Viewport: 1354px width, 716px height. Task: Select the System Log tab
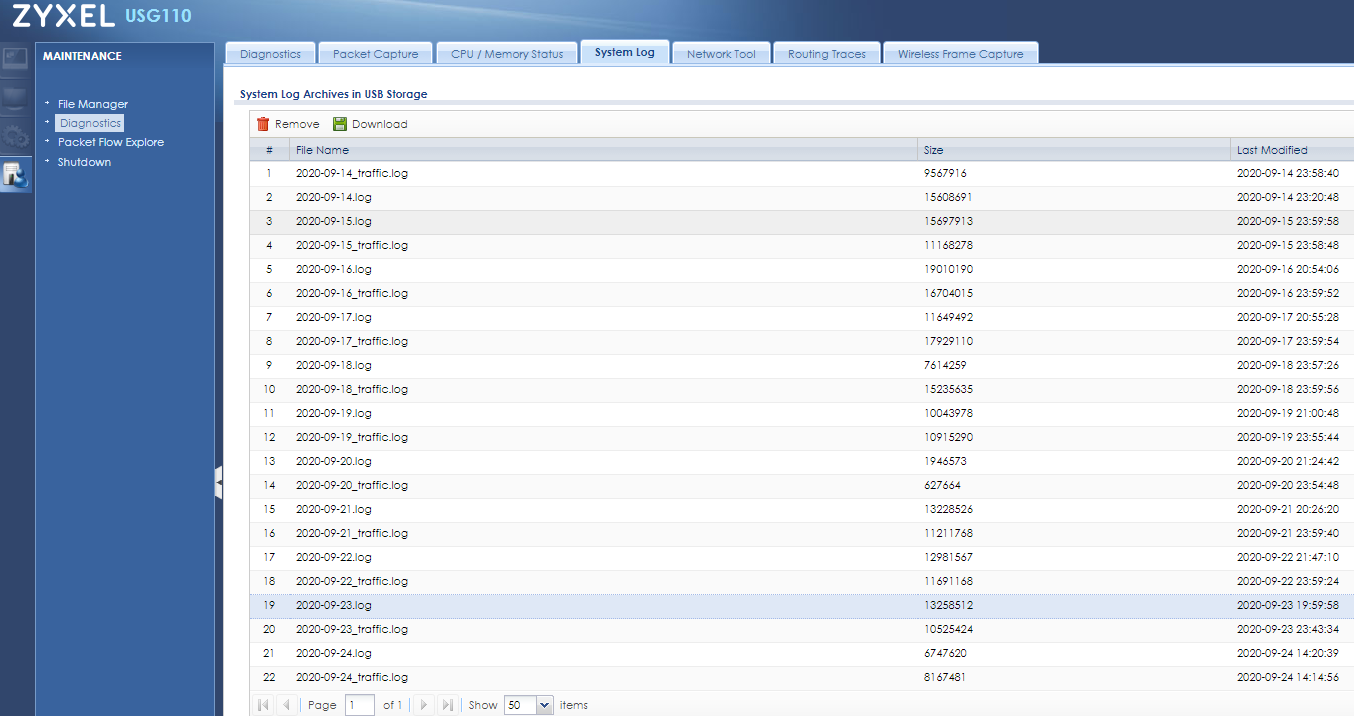pos(624,52)
